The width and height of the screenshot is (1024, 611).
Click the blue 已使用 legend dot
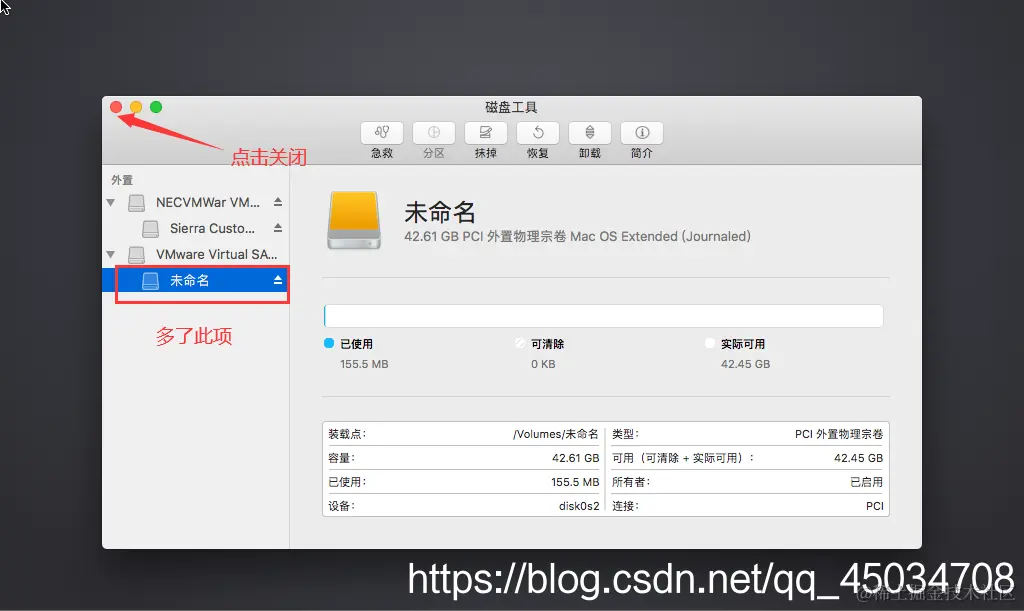[x=329, y=343]
